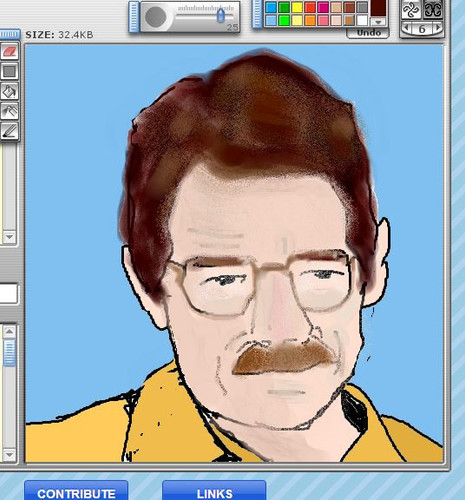
Task: Pick the light brown swatch, bottom row
Action: coord(349,20)
